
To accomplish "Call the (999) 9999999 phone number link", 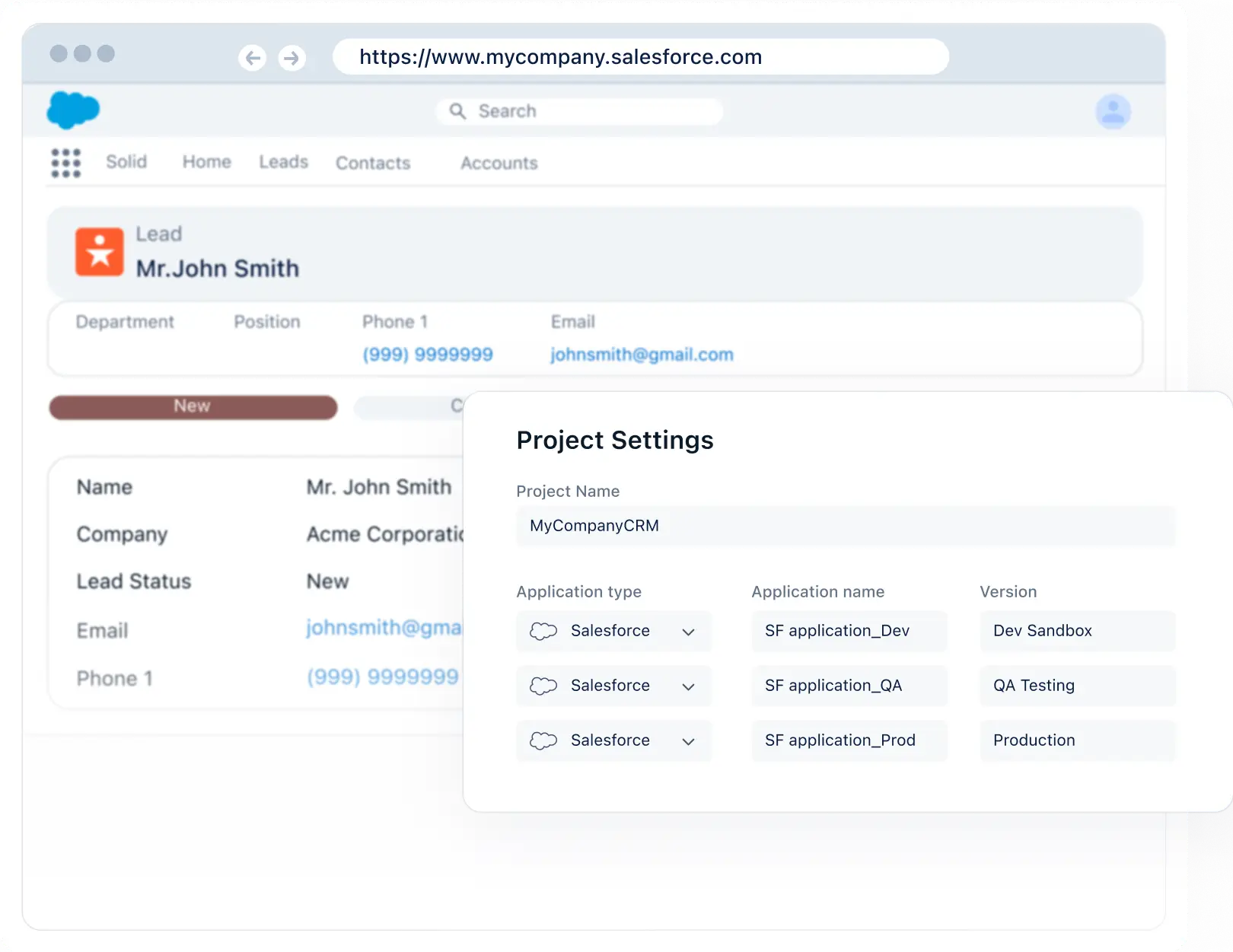I will pos(428,354).
